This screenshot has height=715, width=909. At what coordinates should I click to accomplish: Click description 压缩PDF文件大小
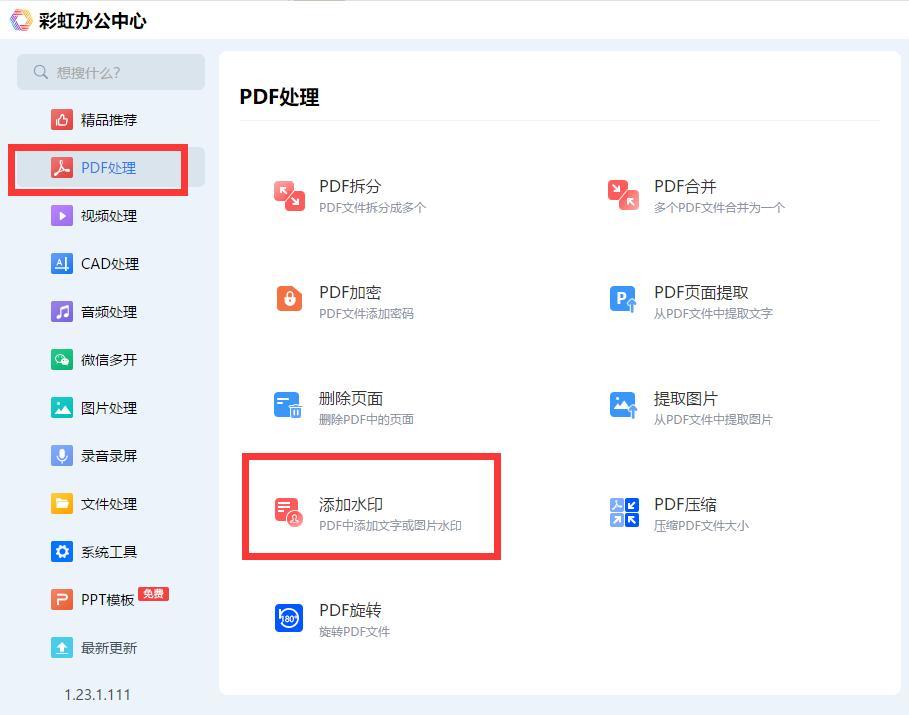(701, 525)
